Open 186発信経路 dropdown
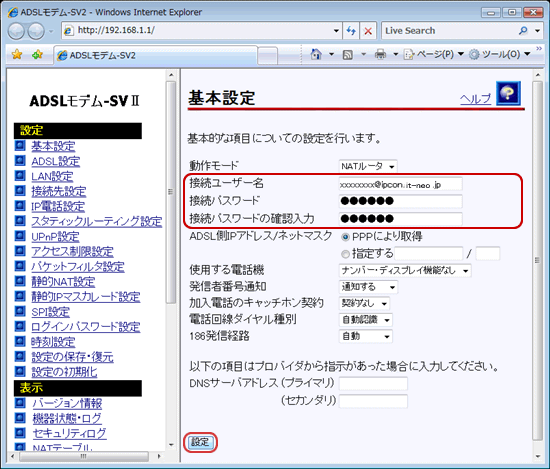The width and height of the screenshot is (550, 469). [x=365, y=336]
